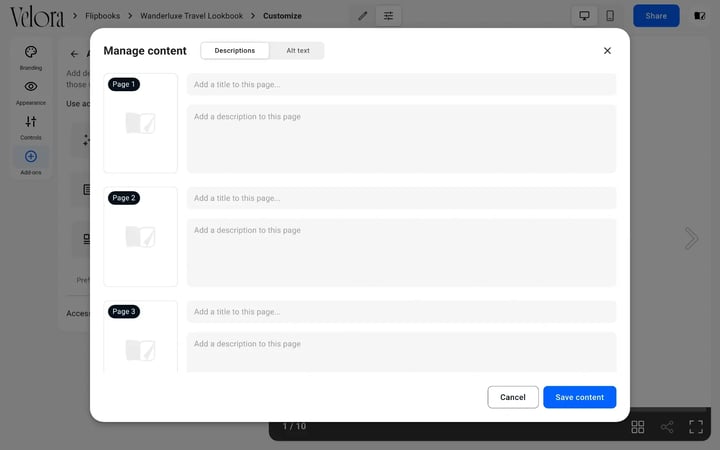
Task: Save content button click
Action: pos(579,397)
